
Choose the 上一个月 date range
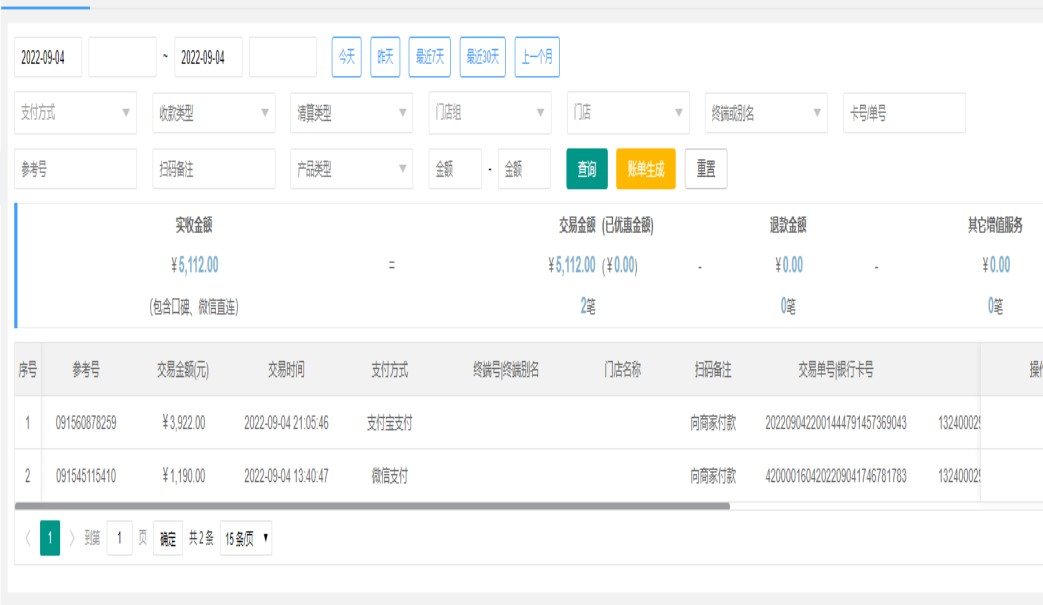pos(537,57)
